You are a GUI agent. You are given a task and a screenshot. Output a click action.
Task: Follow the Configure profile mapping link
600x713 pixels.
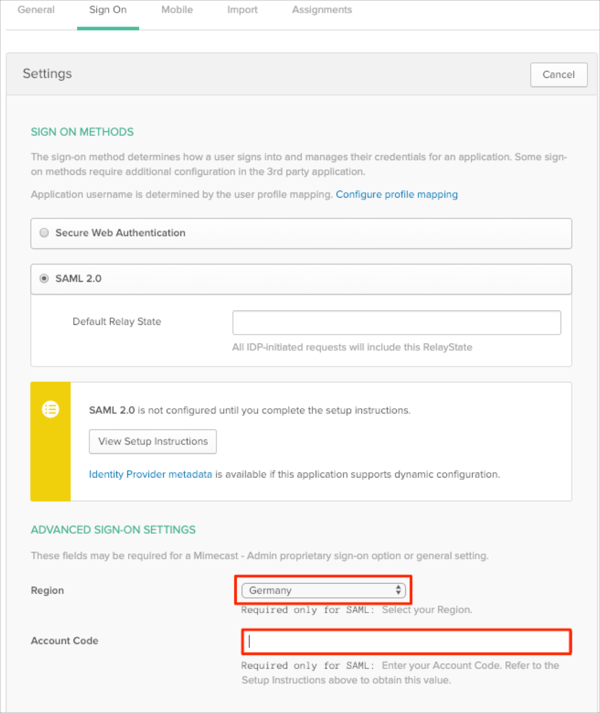pos(396,194)
